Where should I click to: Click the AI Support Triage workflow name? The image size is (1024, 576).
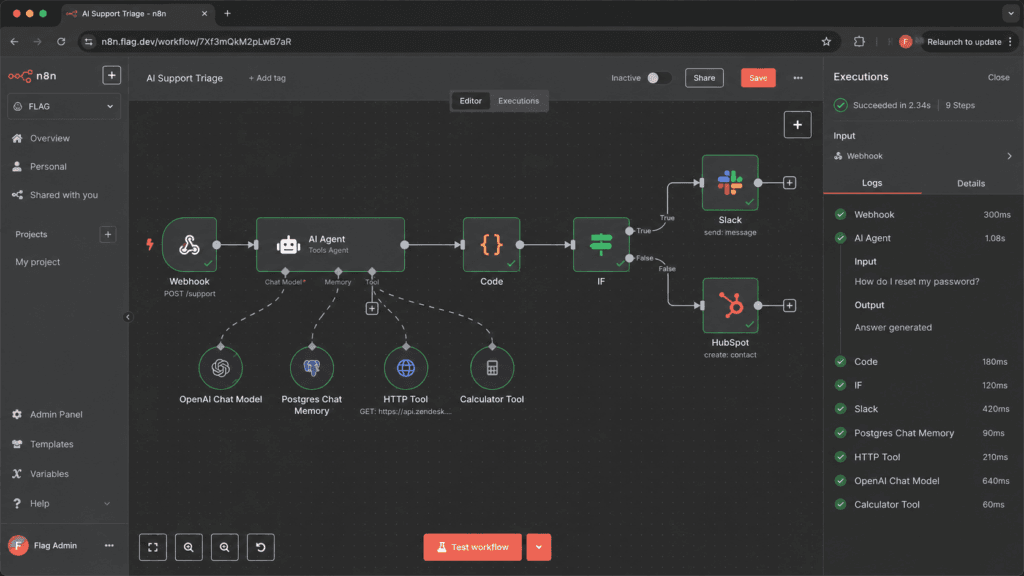[x=184, y=78]
